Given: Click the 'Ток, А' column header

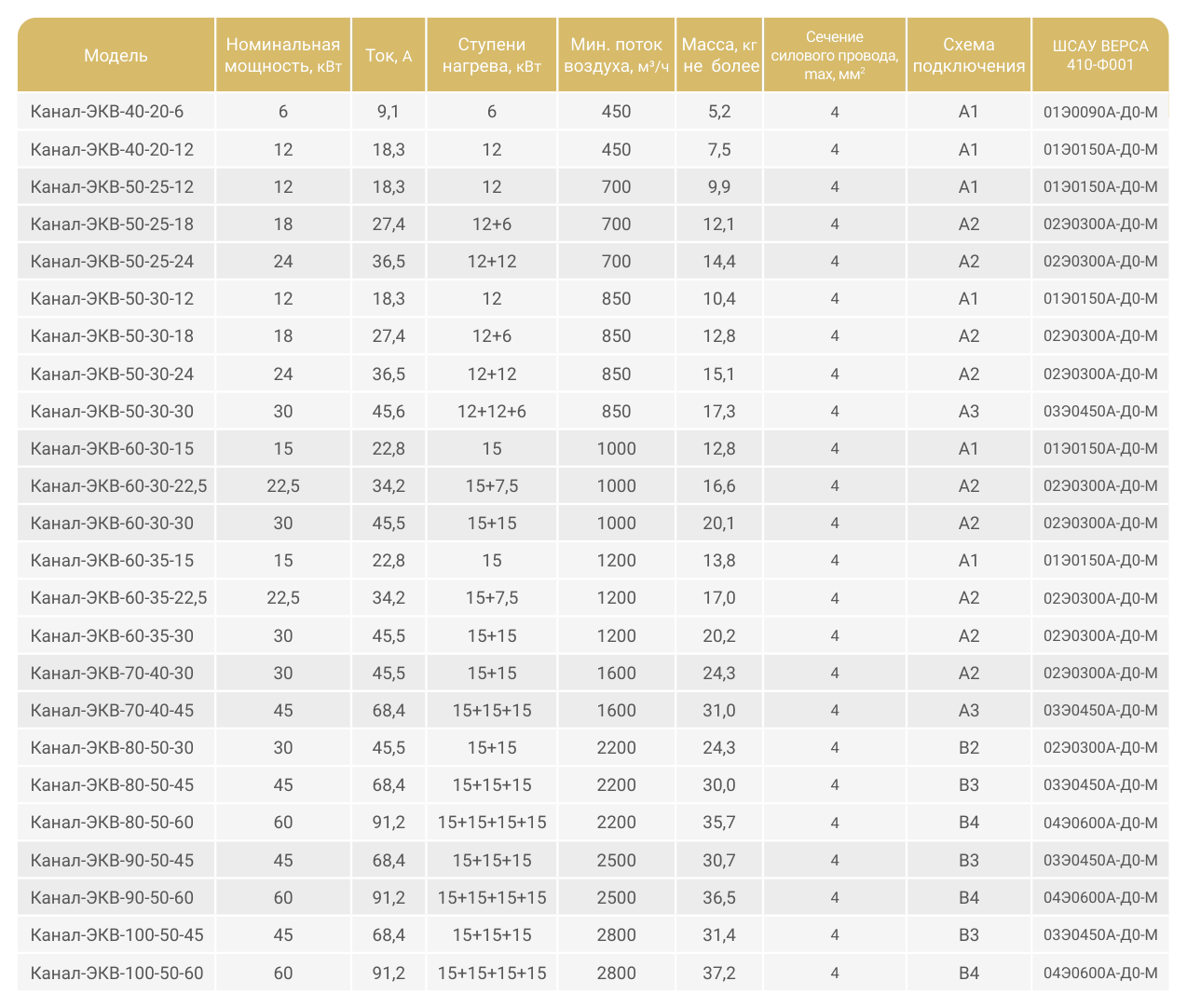Looking at the screenshot, I should 389,55.
